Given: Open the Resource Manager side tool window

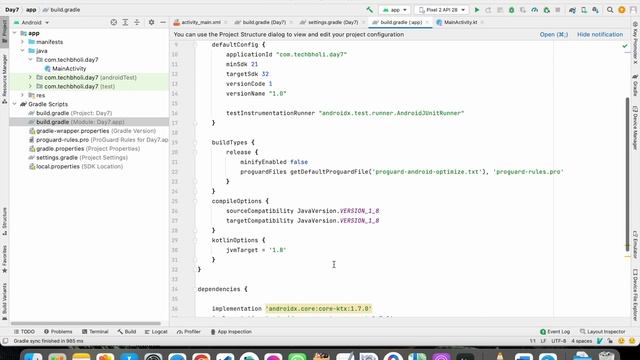Looking at the screenshot, I should click(4, 79).
